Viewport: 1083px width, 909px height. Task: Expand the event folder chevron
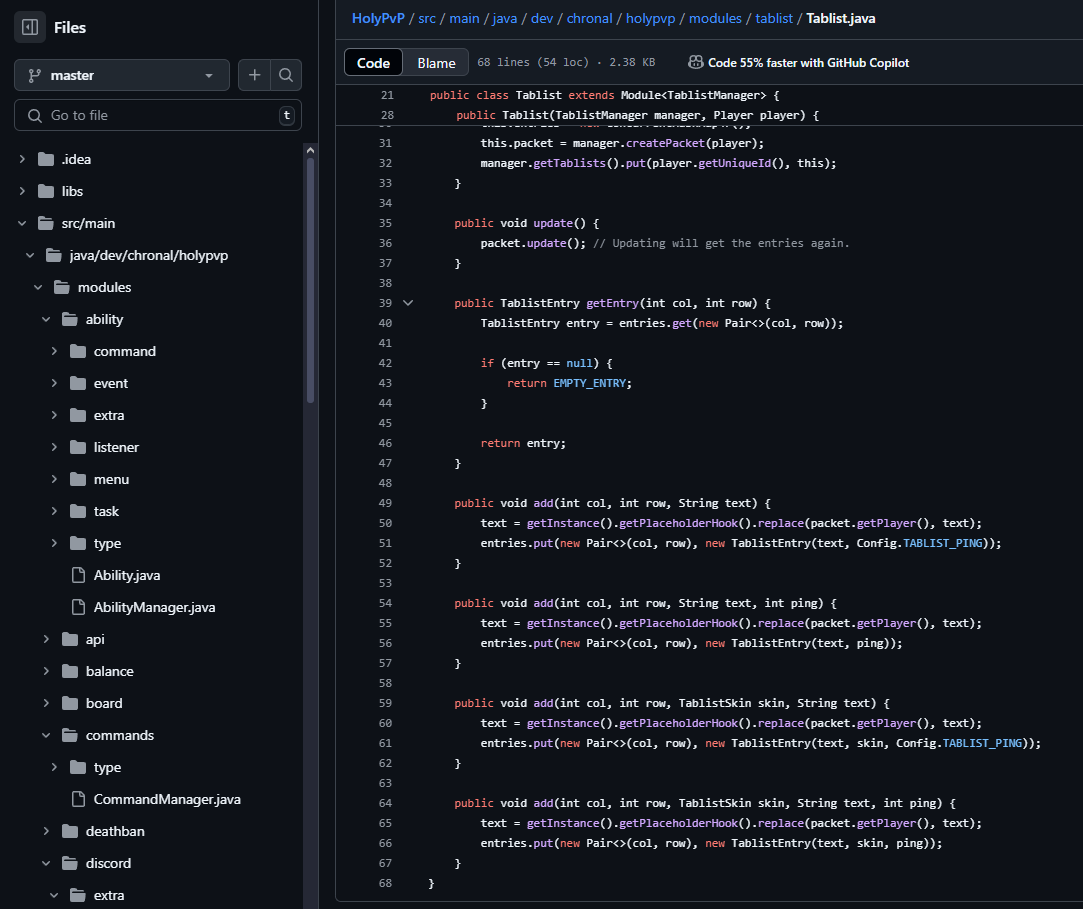click(54, 383)
